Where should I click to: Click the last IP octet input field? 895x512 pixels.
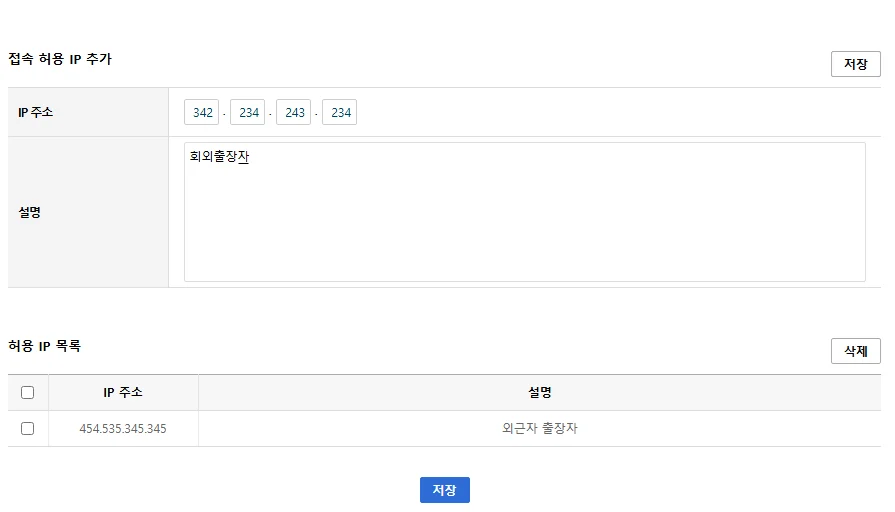[340, 113]
